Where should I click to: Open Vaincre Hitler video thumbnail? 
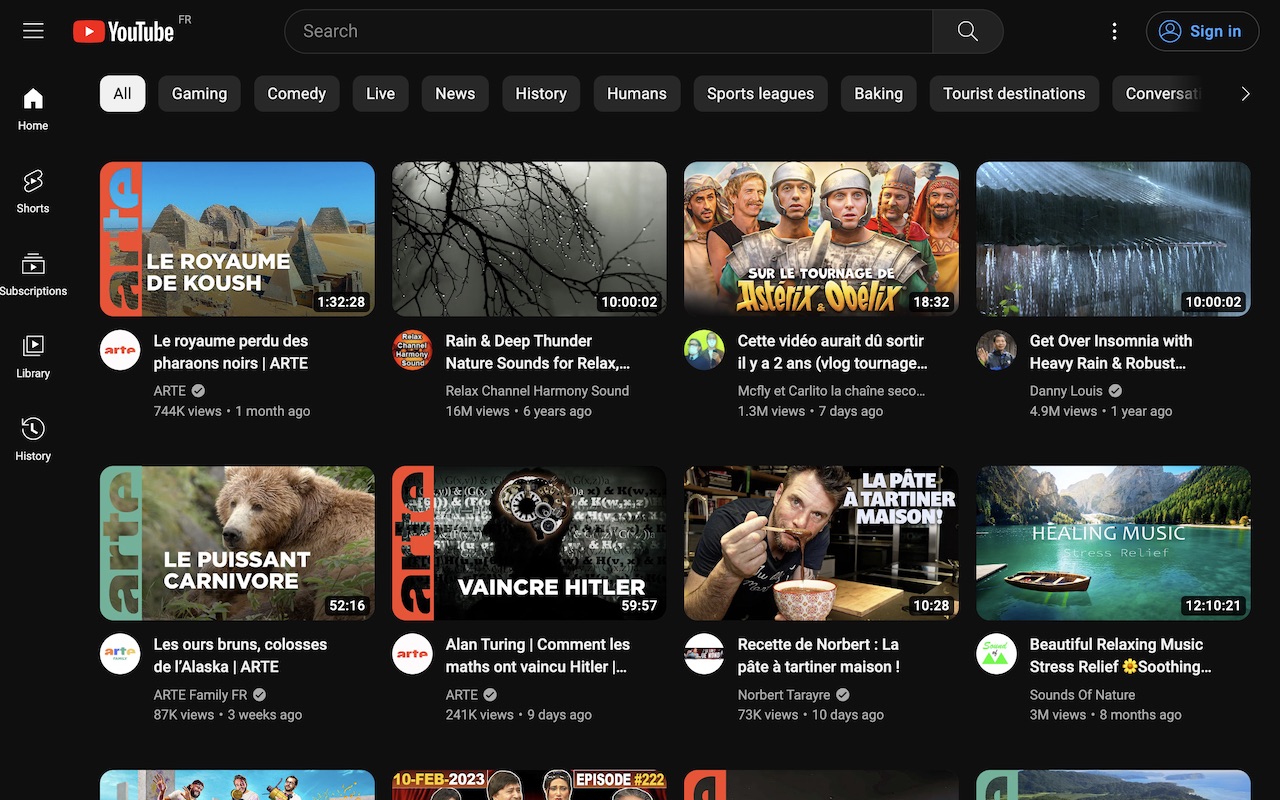pos(529,543)
